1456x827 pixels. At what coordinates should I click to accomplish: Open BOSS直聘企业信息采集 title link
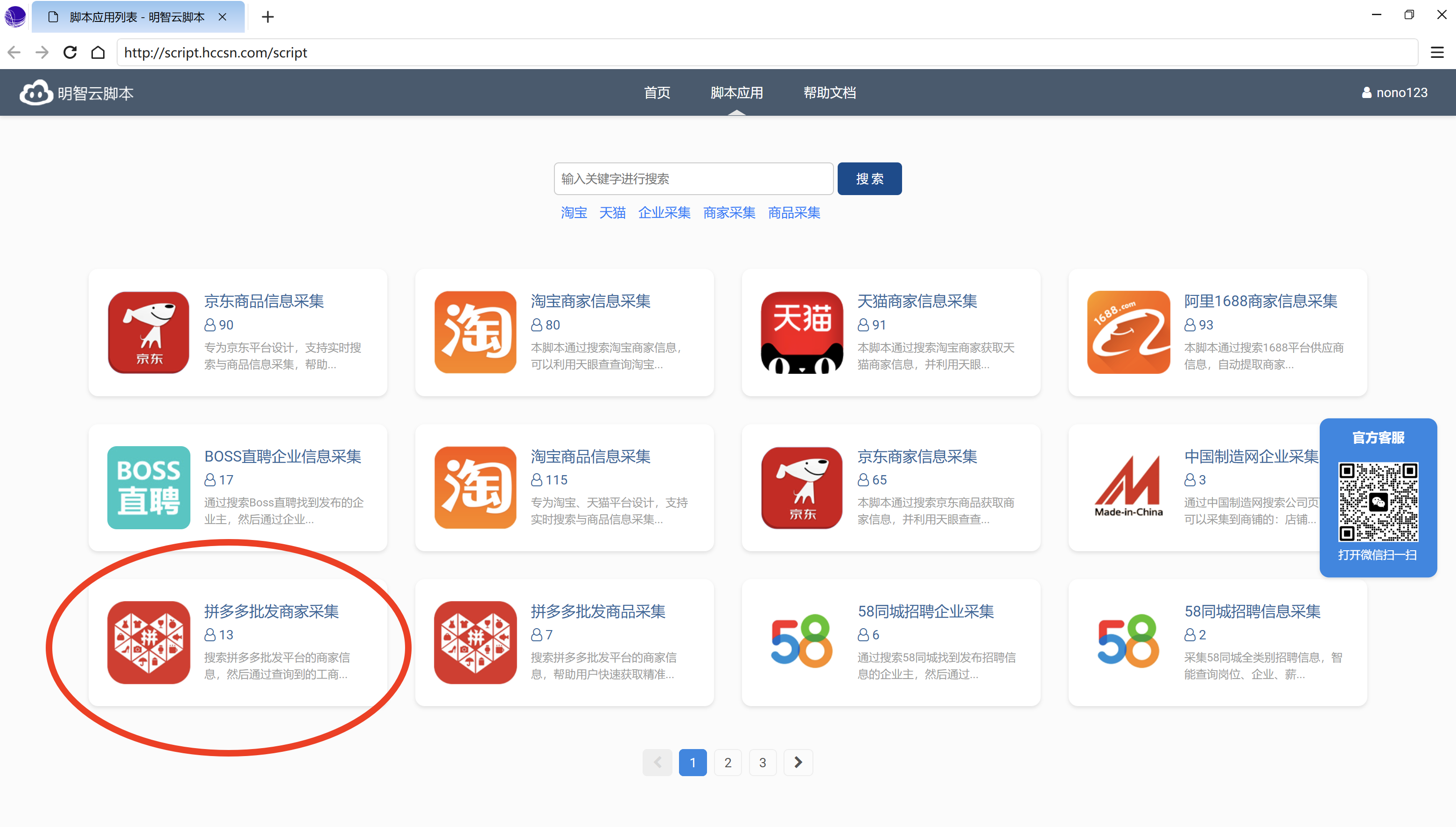coord(283,456)
